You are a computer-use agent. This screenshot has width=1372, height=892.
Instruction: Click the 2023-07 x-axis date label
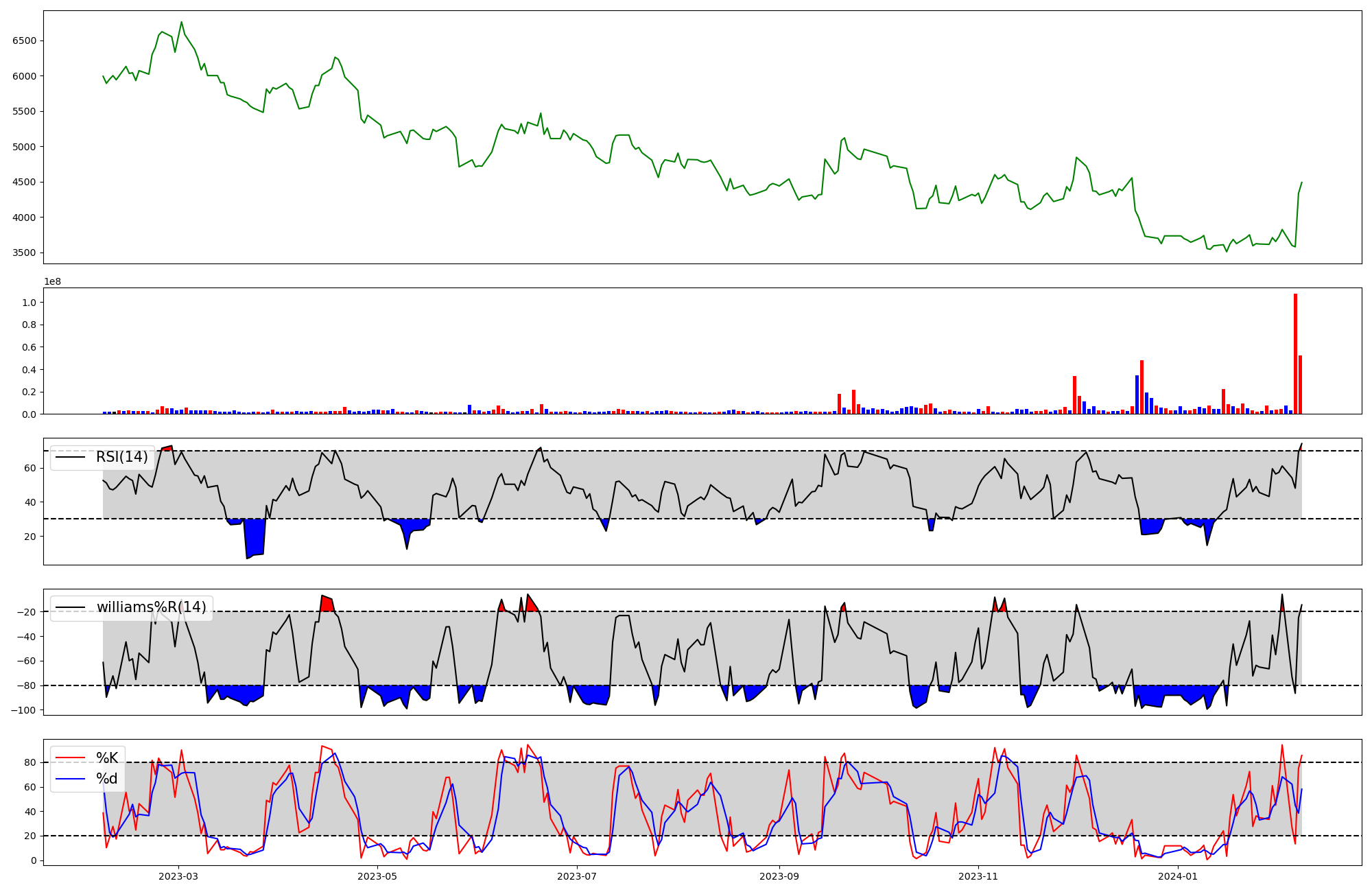tap(577, 876)
